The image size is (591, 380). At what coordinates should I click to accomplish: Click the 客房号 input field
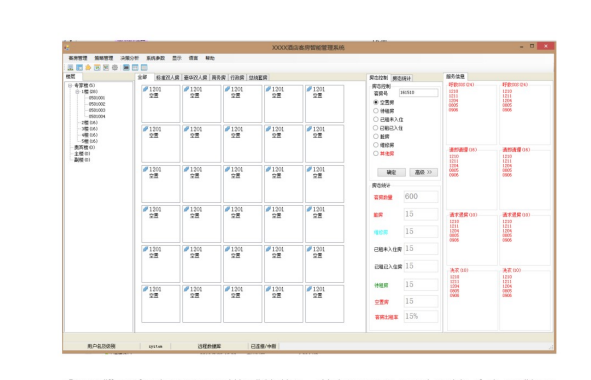[418, 93]
